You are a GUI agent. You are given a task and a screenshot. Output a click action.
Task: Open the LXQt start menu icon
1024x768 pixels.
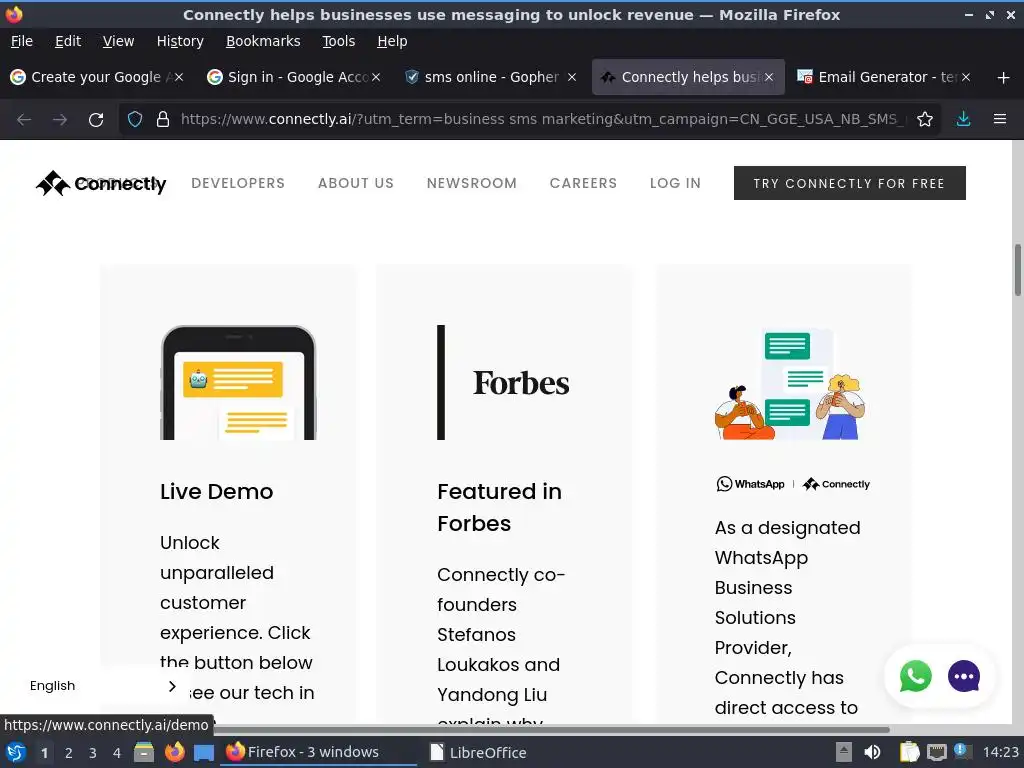coord(16,752)
